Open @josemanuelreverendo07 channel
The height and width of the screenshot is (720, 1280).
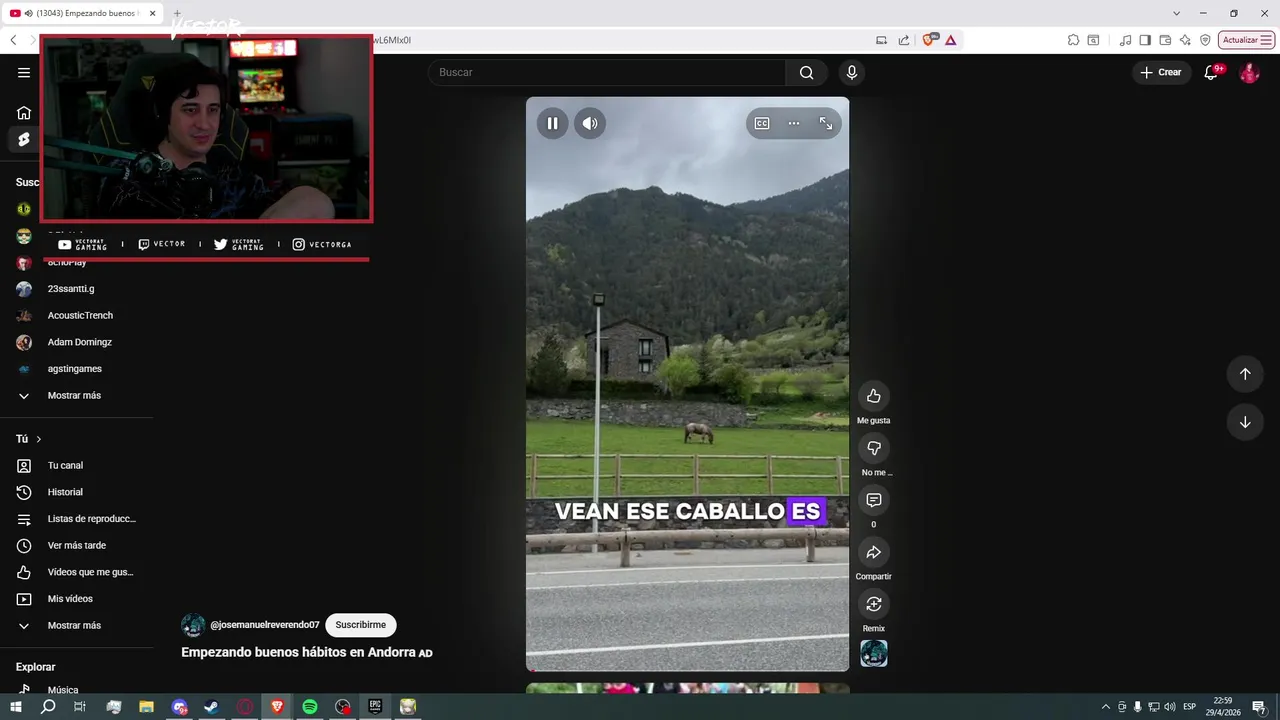click(x=265, y=625)
